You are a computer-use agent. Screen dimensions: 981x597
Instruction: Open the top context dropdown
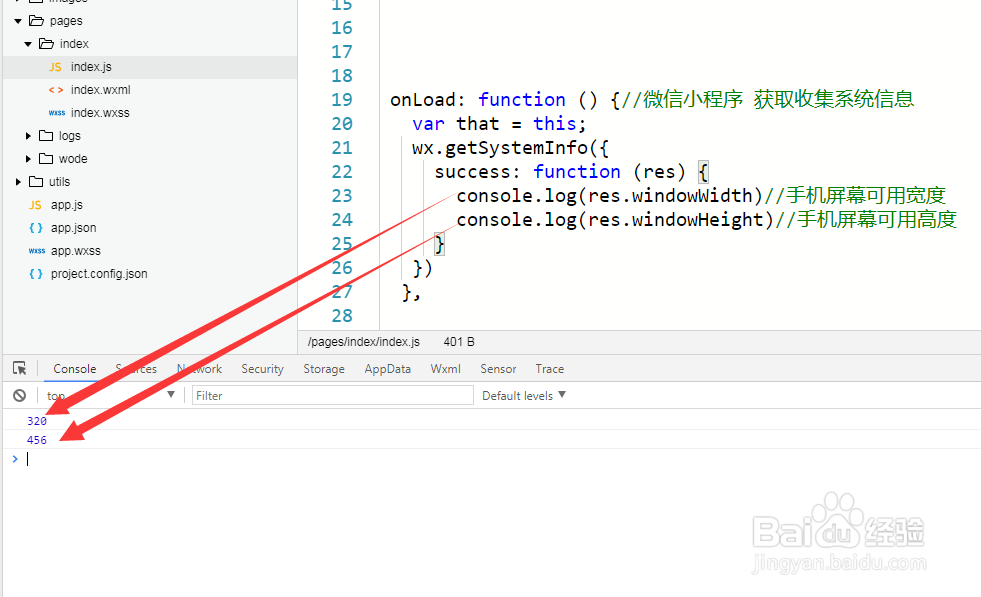(110, 395)
